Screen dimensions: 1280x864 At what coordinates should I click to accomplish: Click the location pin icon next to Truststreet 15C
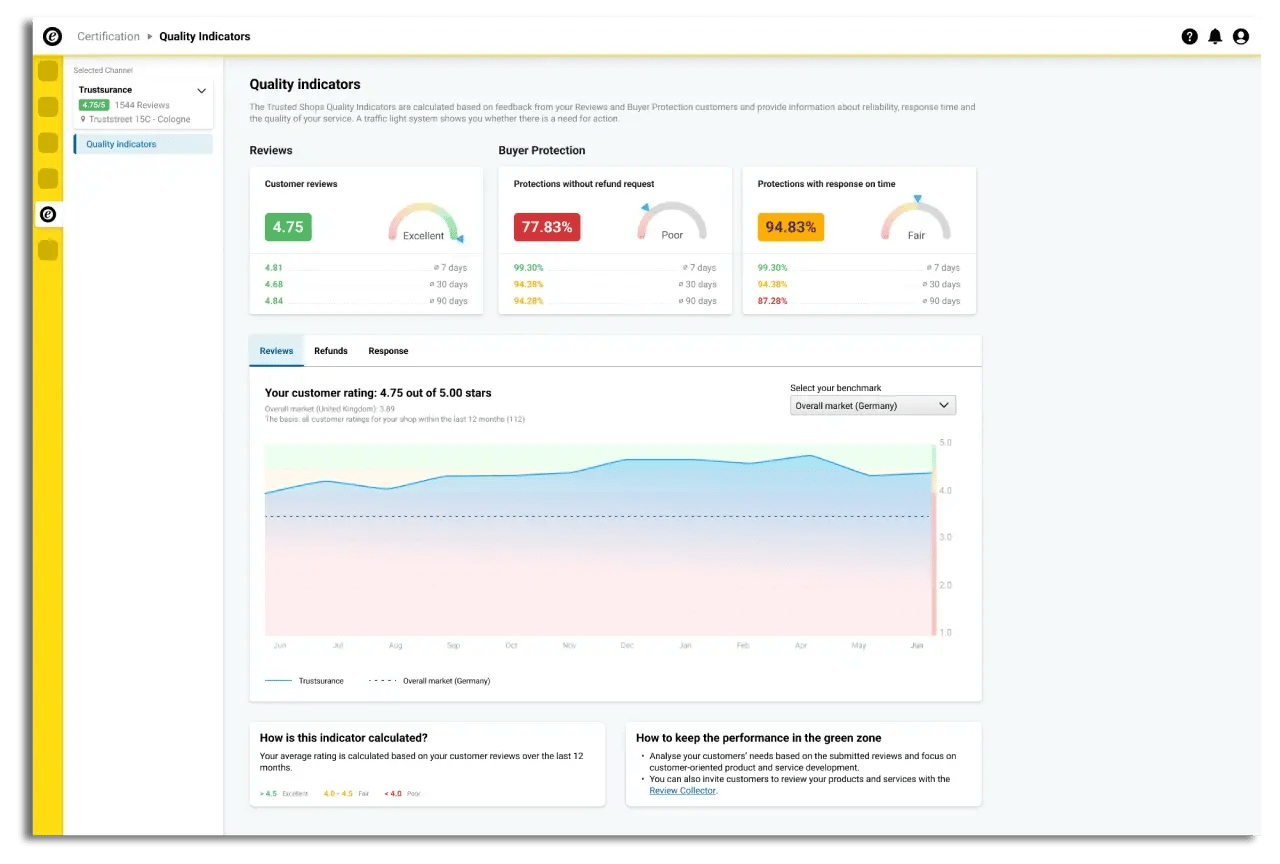click(x=82, y=119)
